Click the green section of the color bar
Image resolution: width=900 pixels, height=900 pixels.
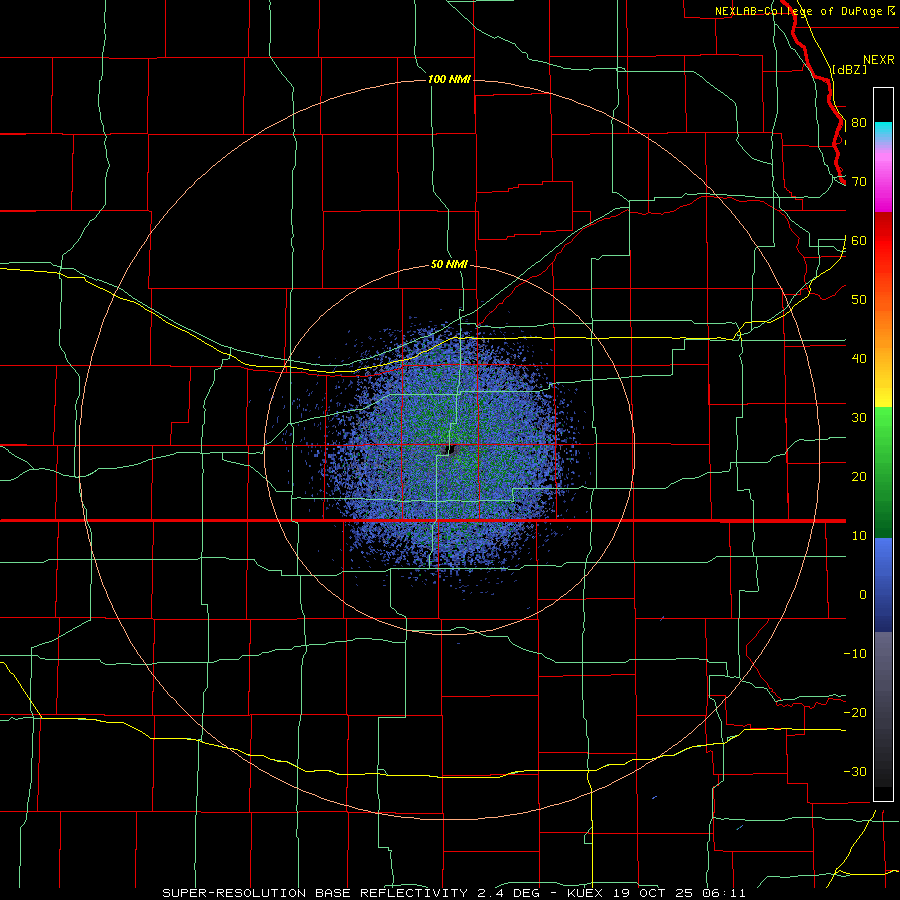883,472
